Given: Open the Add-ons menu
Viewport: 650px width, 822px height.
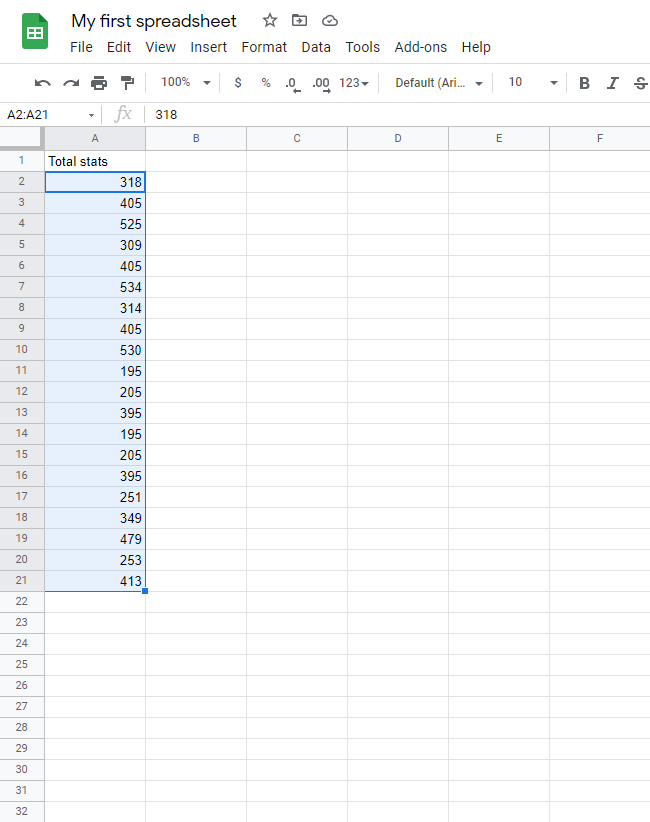Looking at the screenshot, I should click(x=420, y=47).
